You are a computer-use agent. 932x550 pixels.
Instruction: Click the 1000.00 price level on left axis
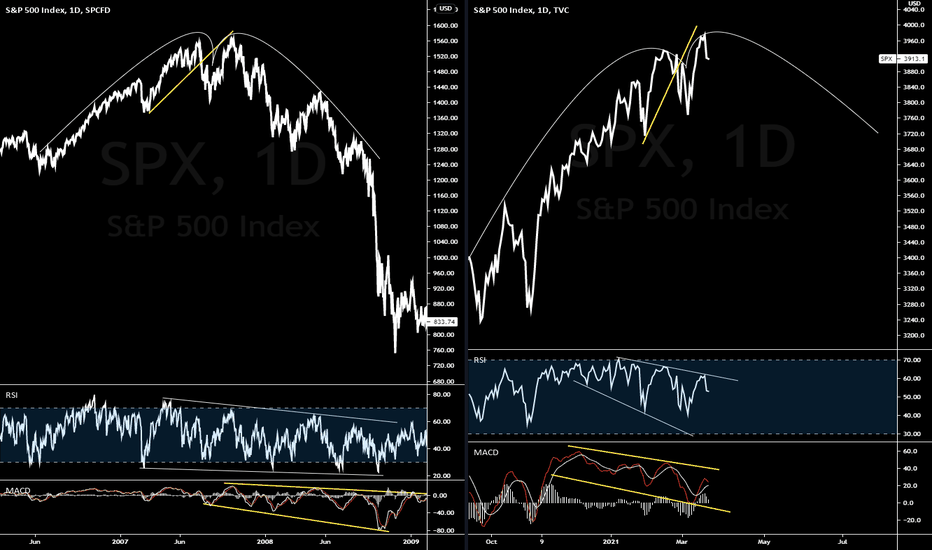point(446,258)
